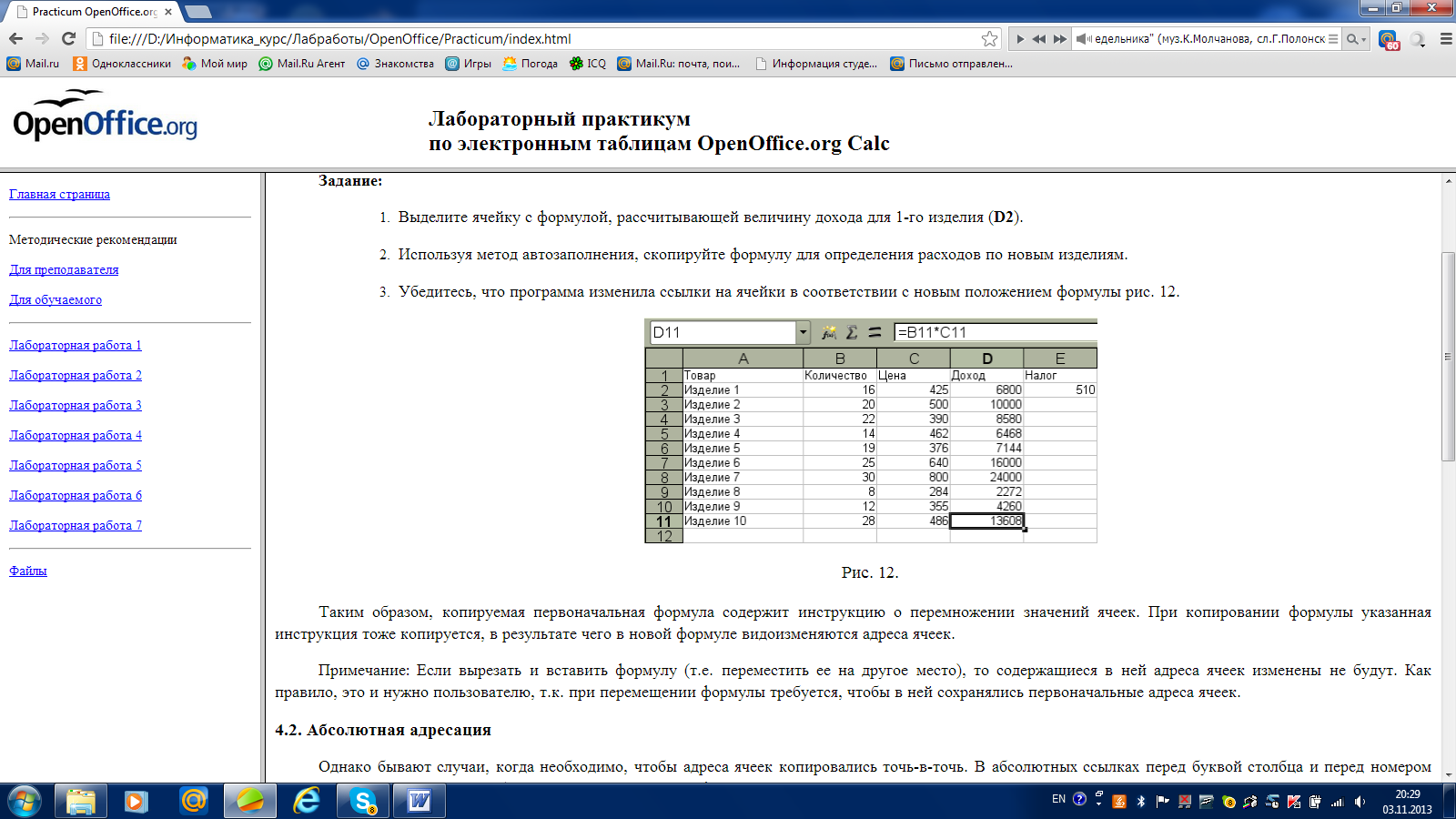The width and height of the screenshot is (1456, 819).
Task: Open the Игры bookmark
Action: point(468,64)
